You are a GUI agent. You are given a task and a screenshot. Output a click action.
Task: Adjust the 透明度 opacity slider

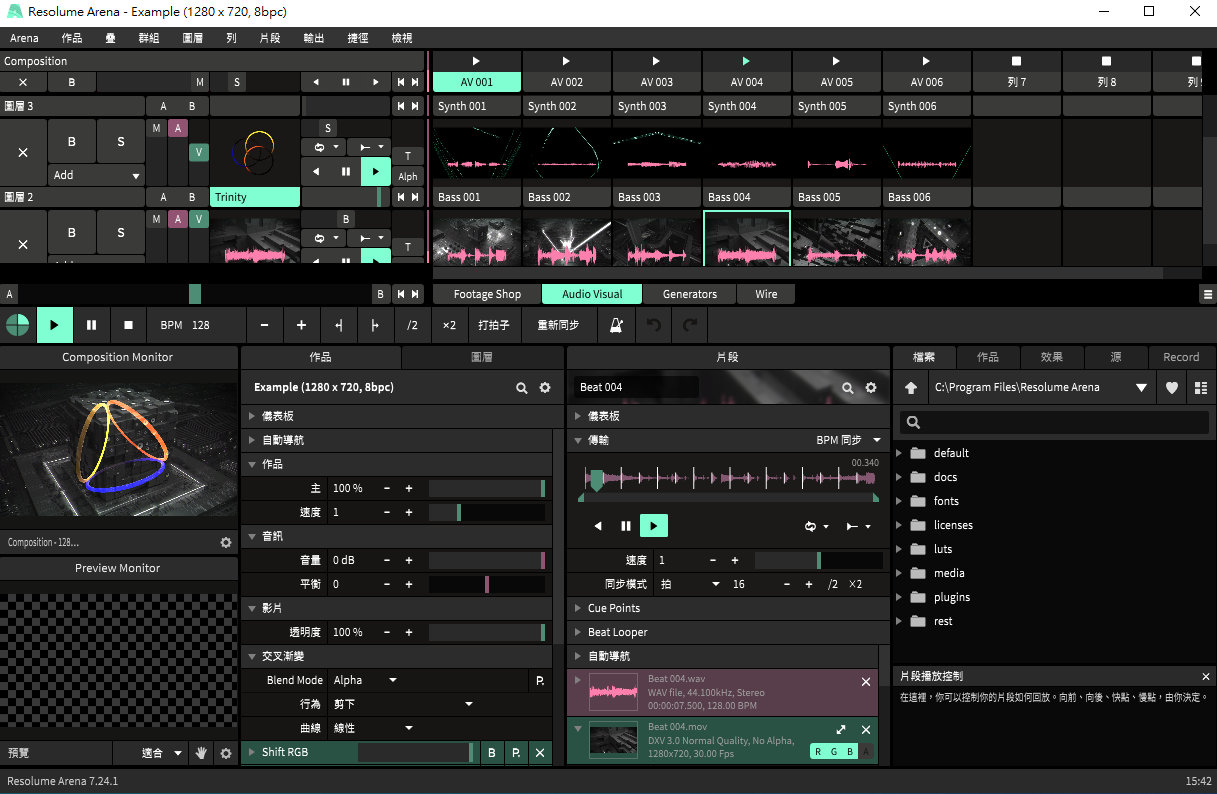click(x=487, y=632)
